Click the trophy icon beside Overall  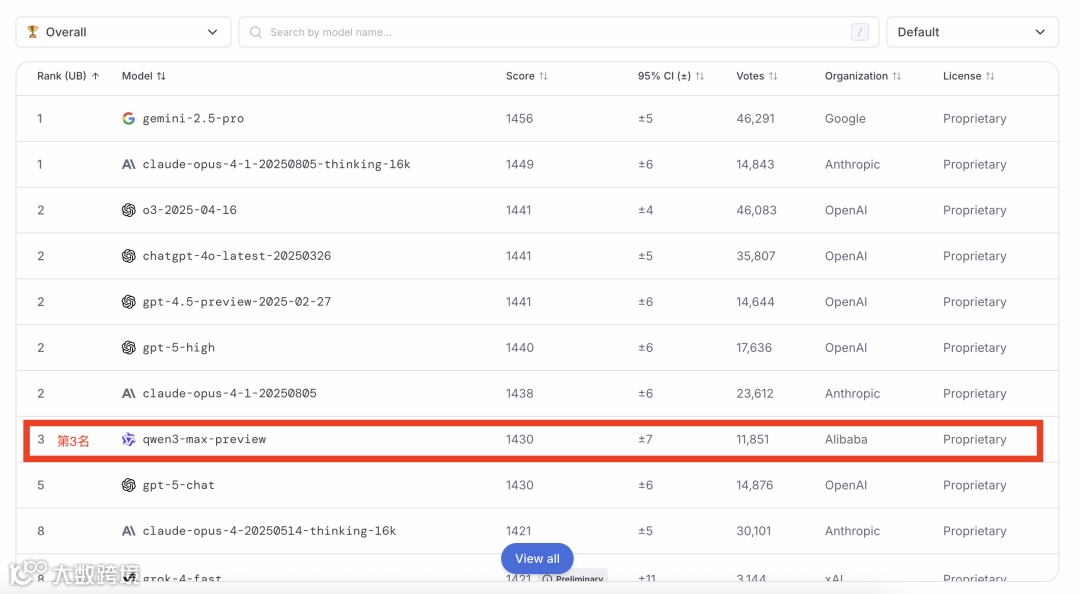click(x=32, y=32)
